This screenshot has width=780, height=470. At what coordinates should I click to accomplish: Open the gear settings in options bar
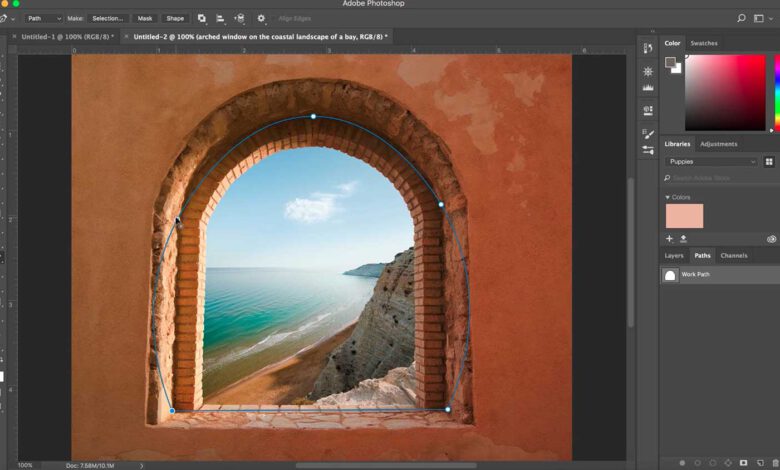tap(261, 18)
